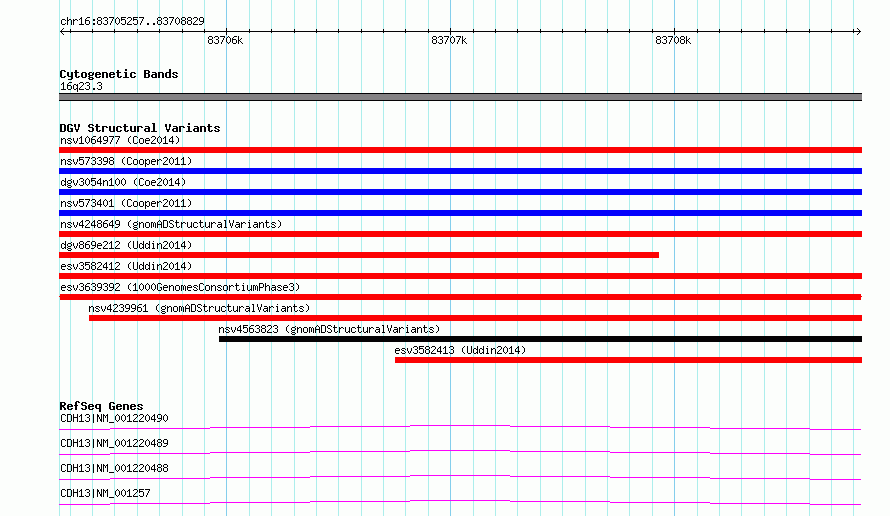Screen dimensions: 890x516
Task: Click the 83708k ruler label
Action: click(x=673, y=40)
